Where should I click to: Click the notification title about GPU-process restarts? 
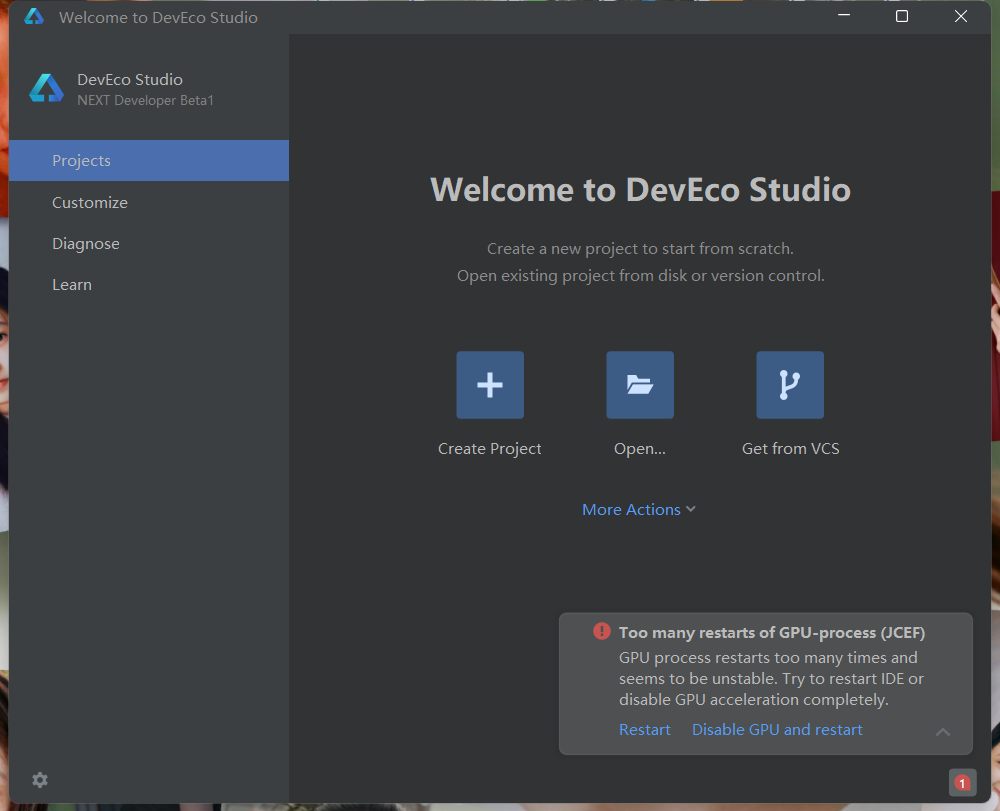[x=772, y=632]
